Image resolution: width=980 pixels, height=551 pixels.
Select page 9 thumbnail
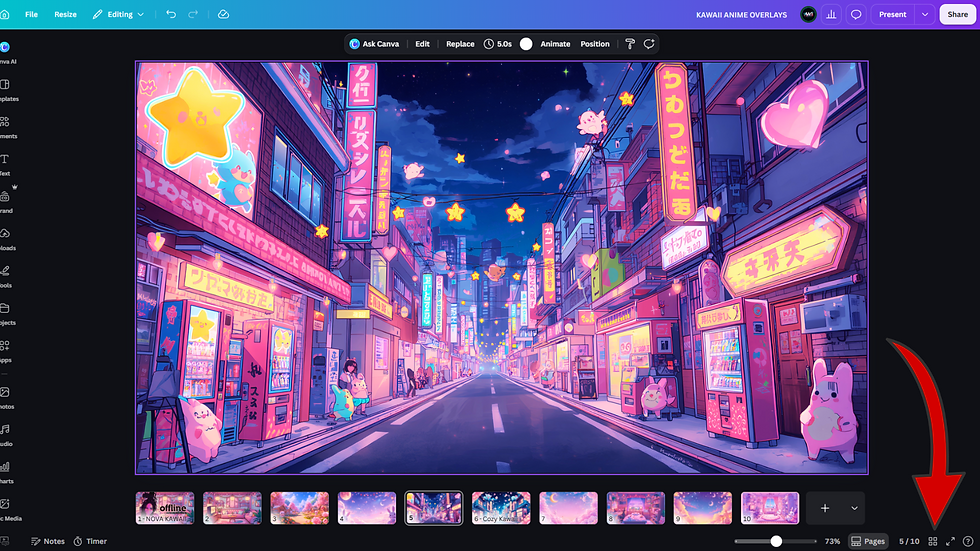pyautogui.click(x=702, y=508)
